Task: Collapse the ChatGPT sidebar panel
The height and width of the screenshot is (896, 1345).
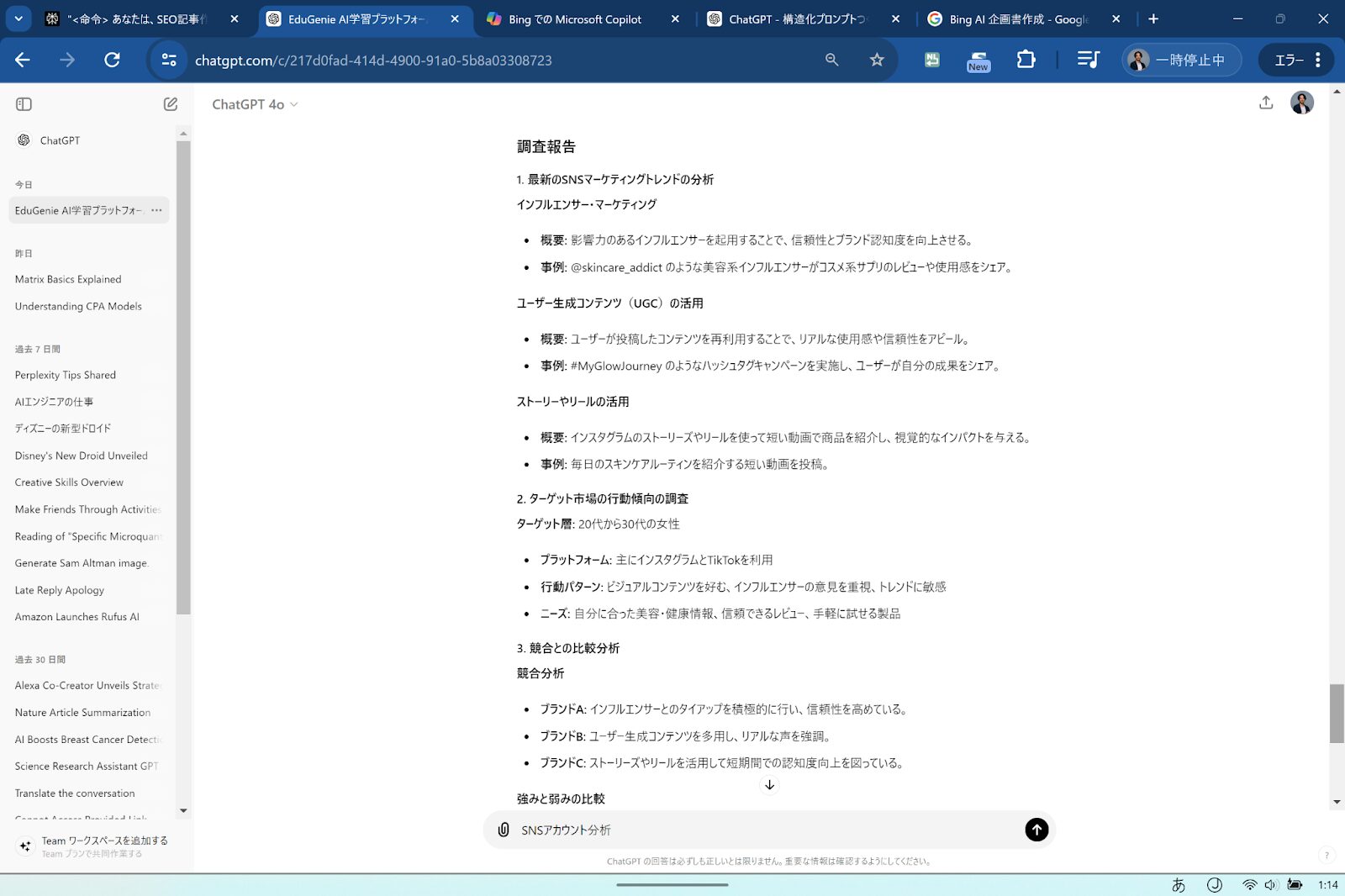Action: click(x=24, y=104)
